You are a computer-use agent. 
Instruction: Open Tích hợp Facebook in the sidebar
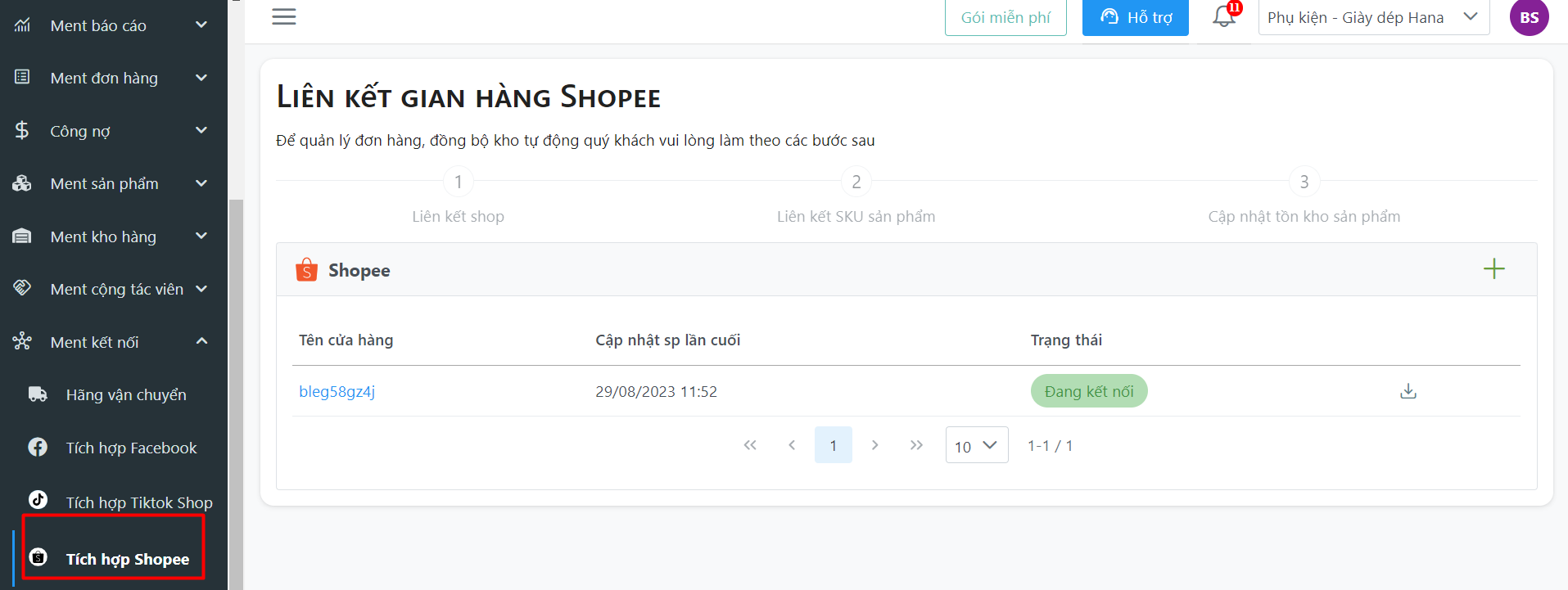pos(131,448)
